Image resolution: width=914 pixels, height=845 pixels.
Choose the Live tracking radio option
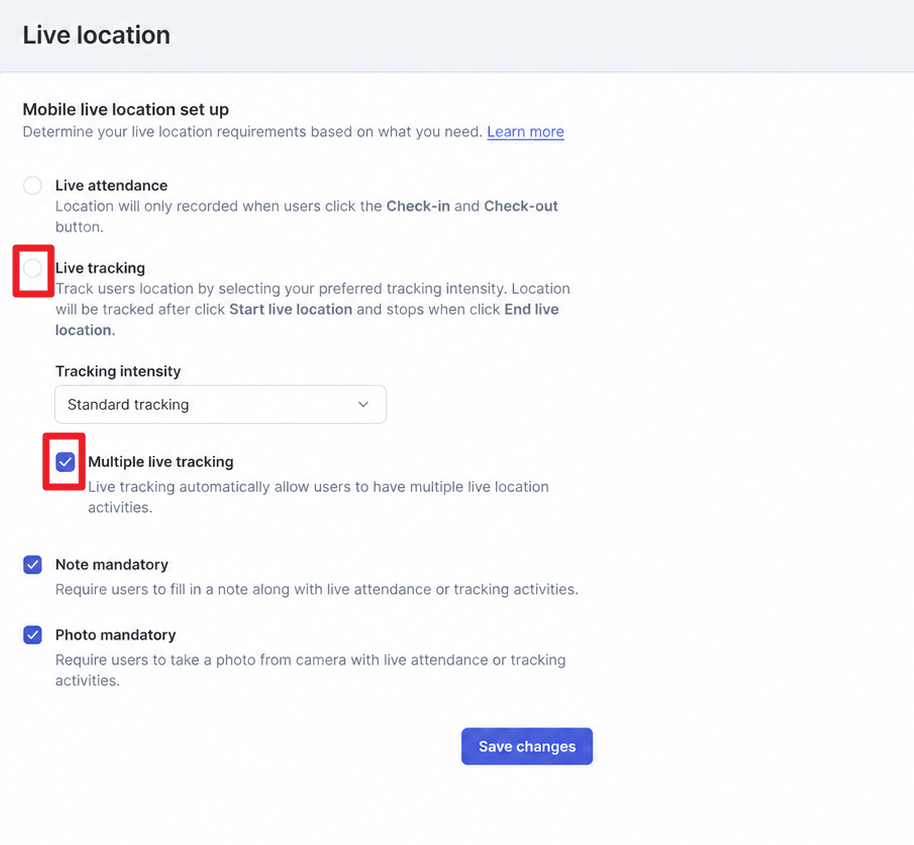click(x=32, y=268)
